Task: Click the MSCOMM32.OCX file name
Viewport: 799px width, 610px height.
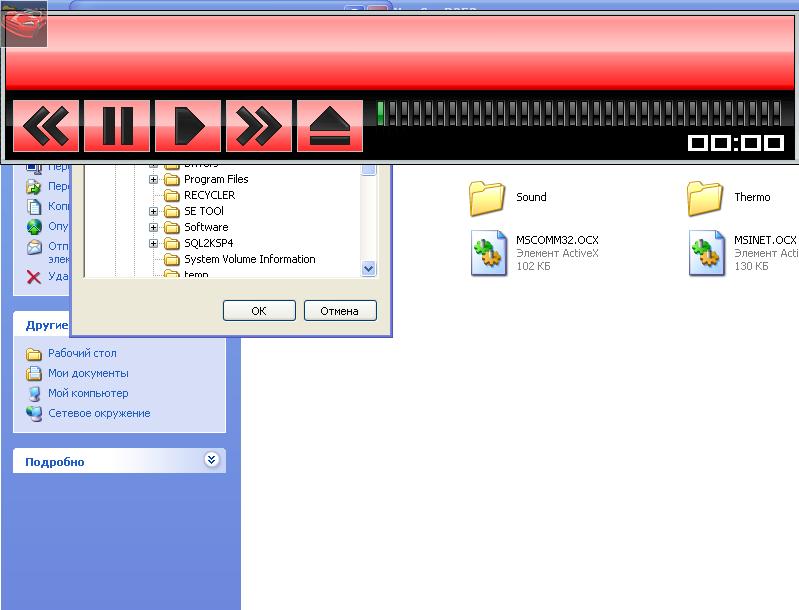Action: 557,240
